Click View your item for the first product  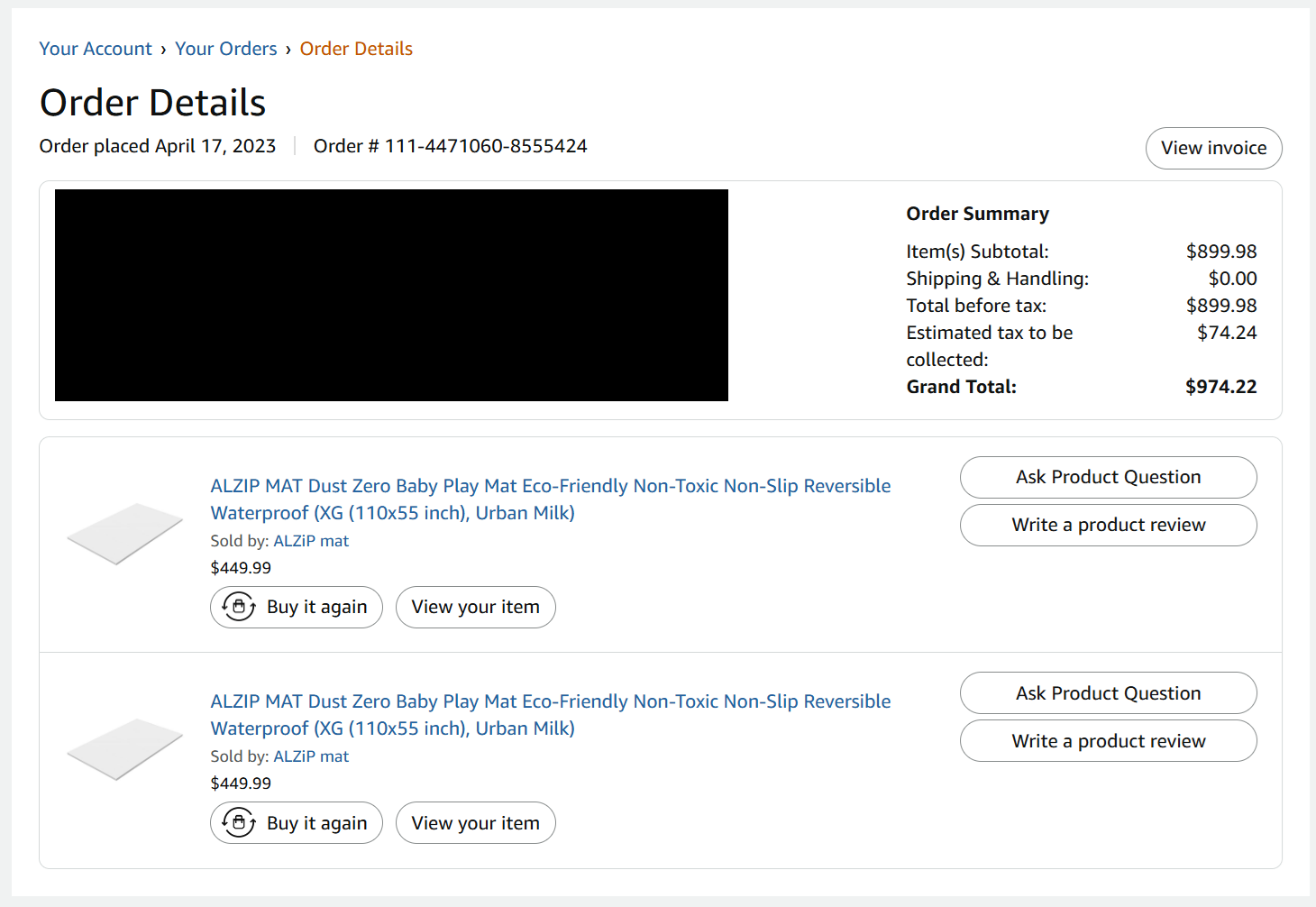tap(475, 607)
